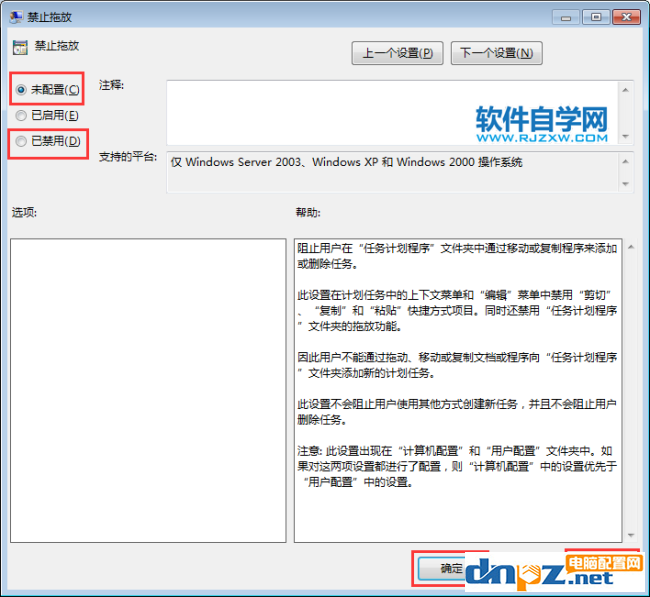Click the empty 选项 options pane
The width and height of the screenshot is (650, 597).
(x=148, y=390)
